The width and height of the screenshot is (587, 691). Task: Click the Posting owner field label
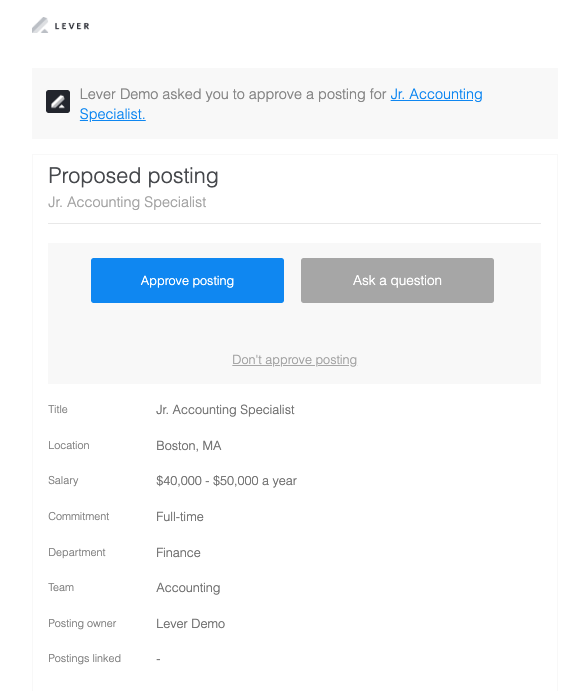pyautogui.click(x=82, y=623)
